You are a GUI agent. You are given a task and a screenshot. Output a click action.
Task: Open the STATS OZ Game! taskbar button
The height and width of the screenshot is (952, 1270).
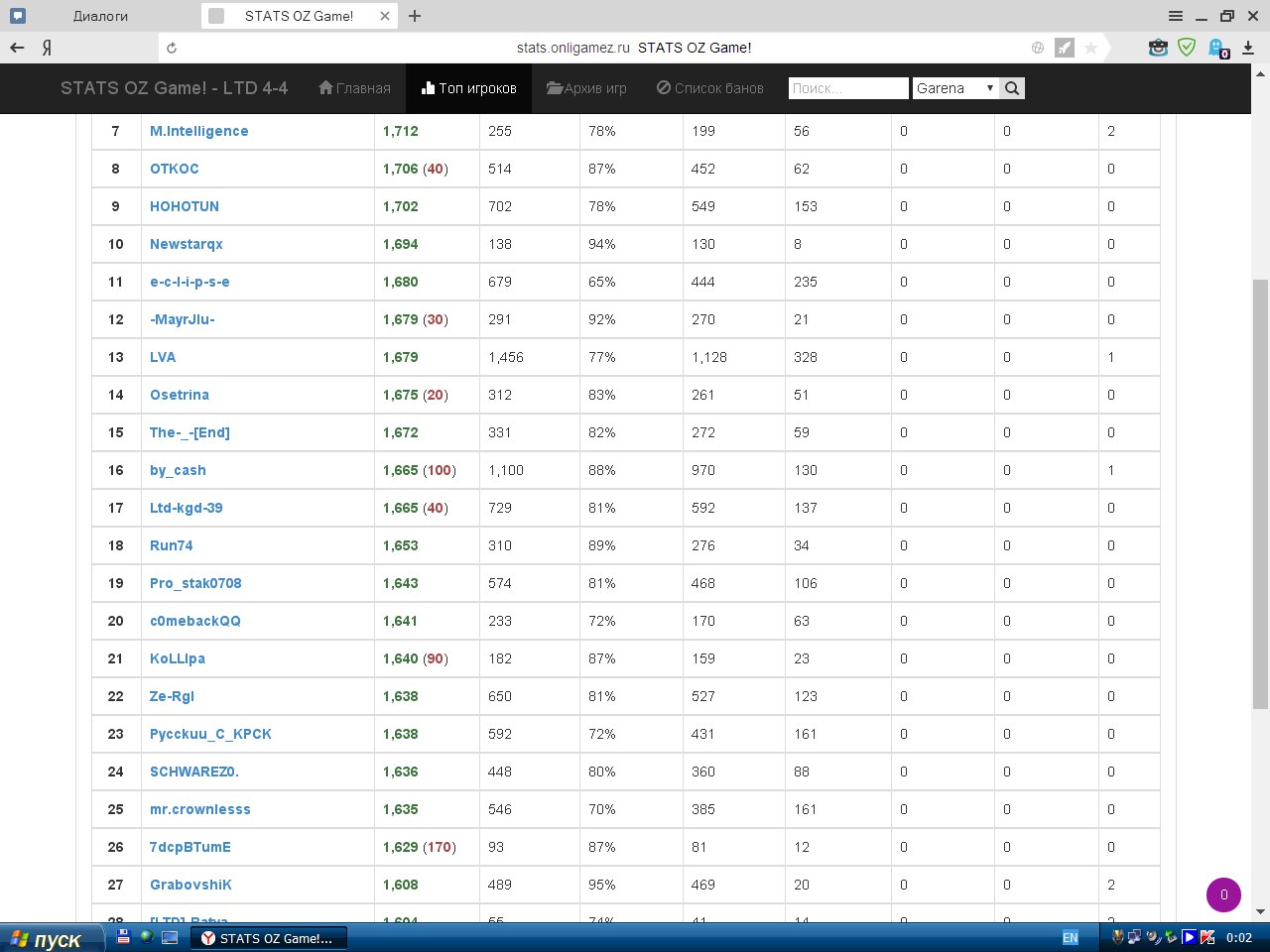point(268,938)
